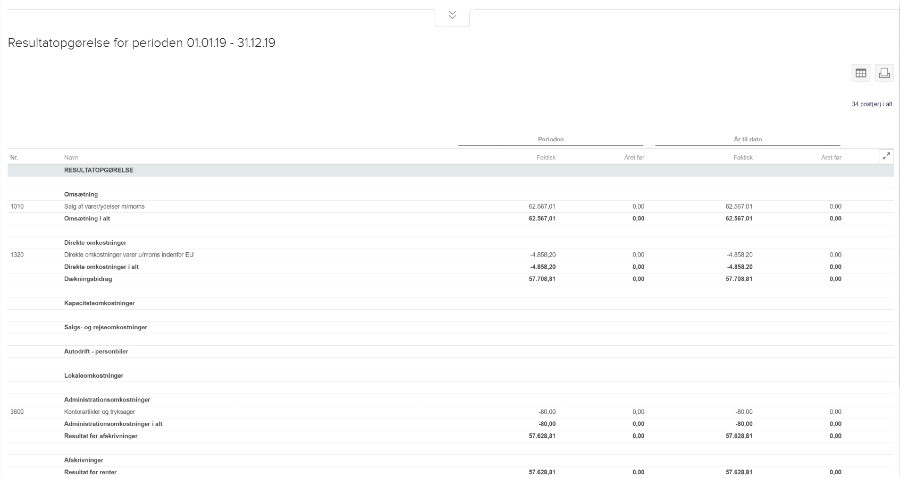Click the Lokaleomkostninger section heading

(93, 375)
